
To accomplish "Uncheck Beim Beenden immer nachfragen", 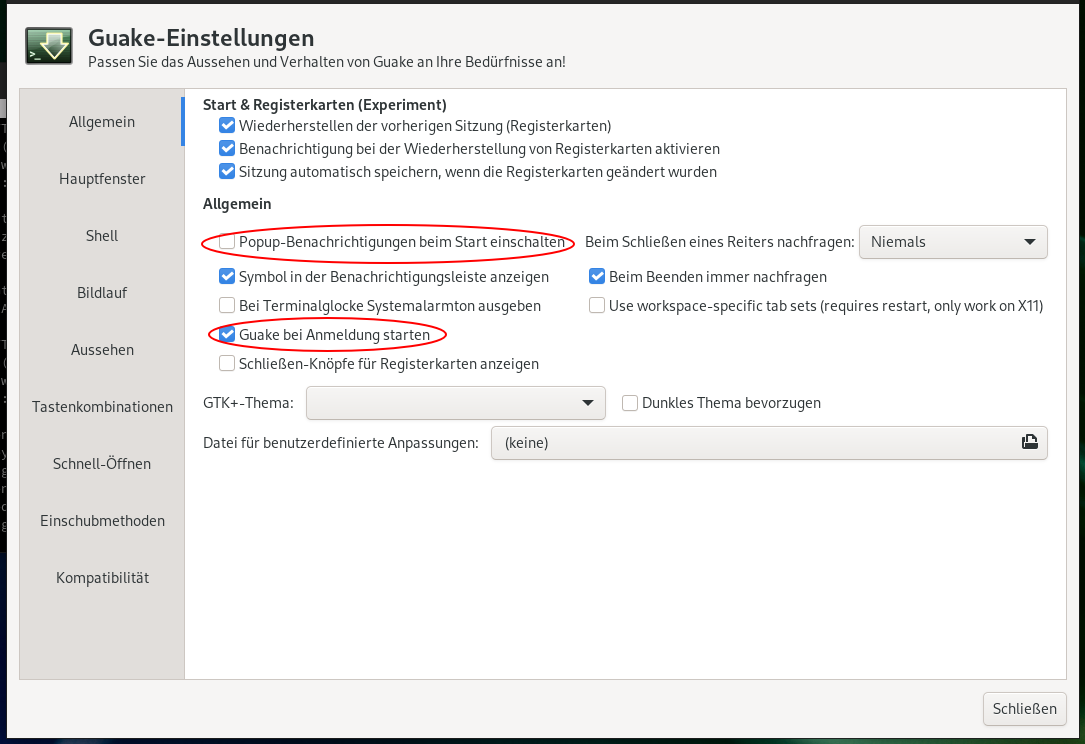I will (x=597, y=277).
